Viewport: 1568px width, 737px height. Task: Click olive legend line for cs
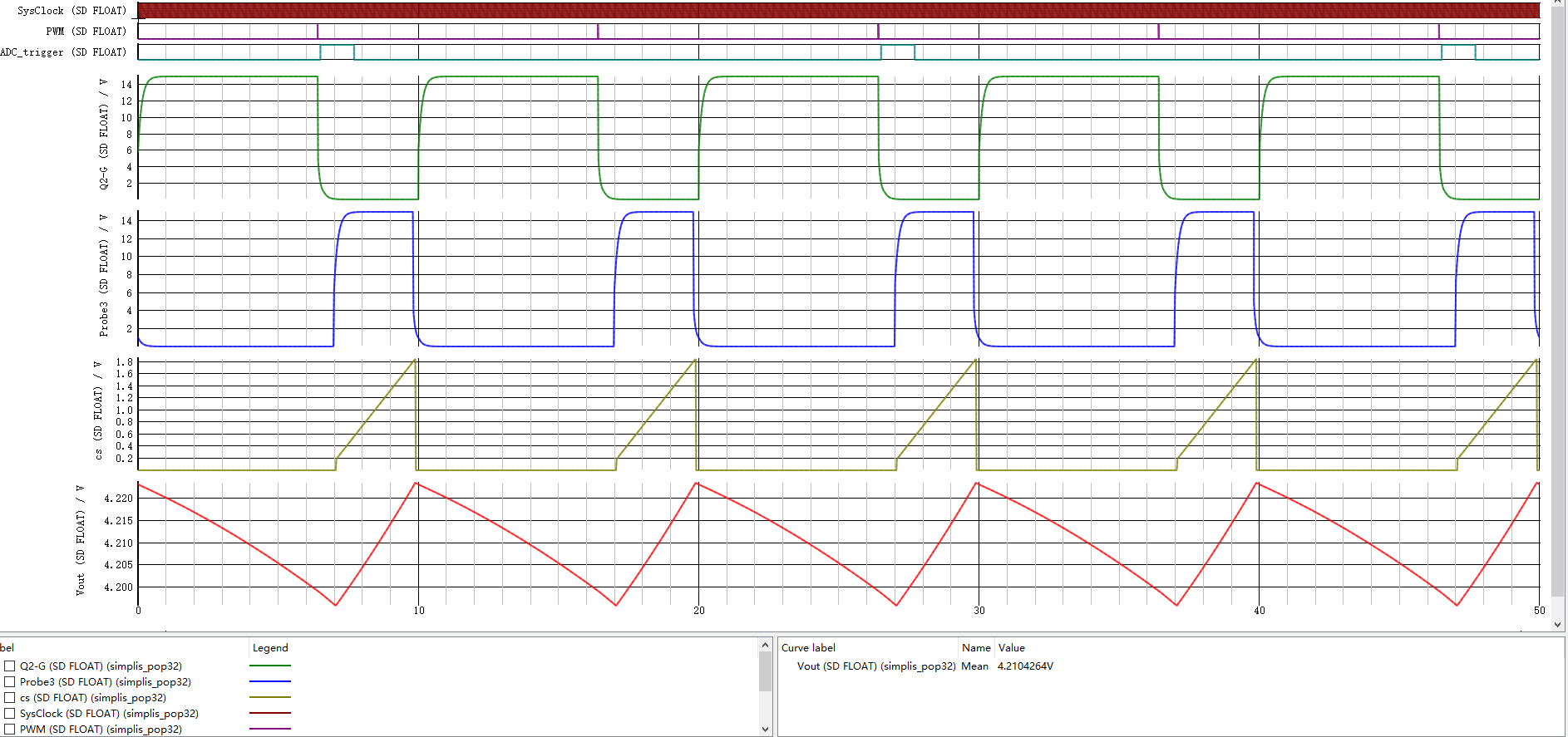pos(270,697)
